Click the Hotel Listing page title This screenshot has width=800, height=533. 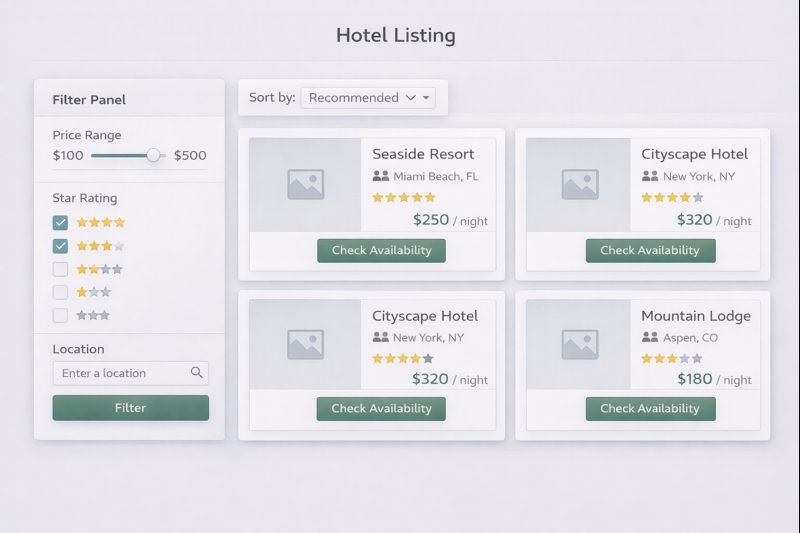(x=395, y=35)
